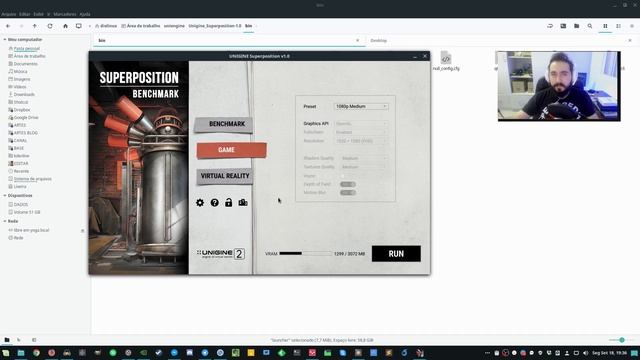This screenshot has width=640, height=360.
Task: Open the Ajuda menu
Action: point(85,14)
